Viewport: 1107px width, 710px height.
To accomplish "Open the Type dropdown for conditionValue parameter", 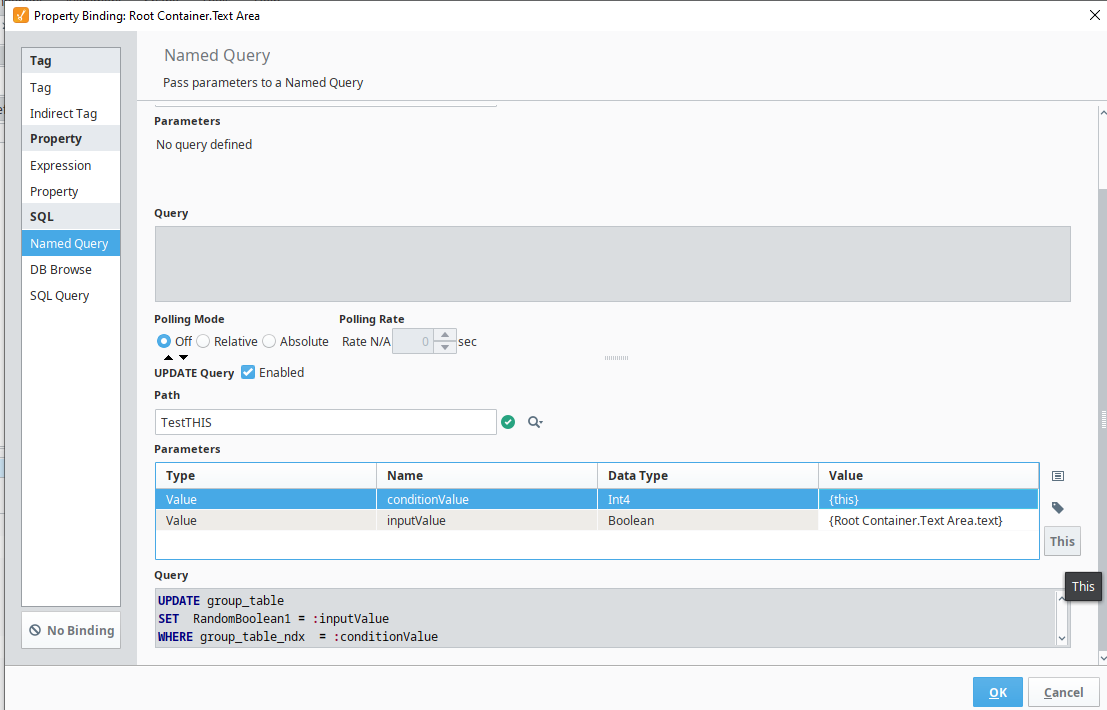I will point(265,499).
